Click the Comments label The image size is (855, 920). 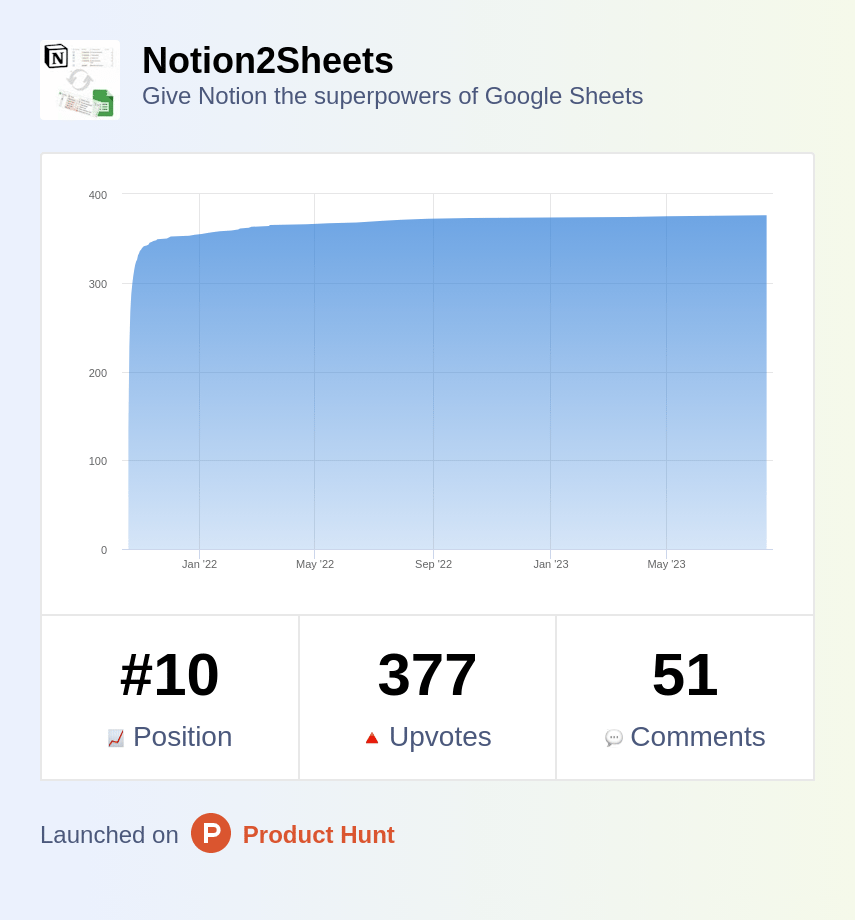pos(698,737)
